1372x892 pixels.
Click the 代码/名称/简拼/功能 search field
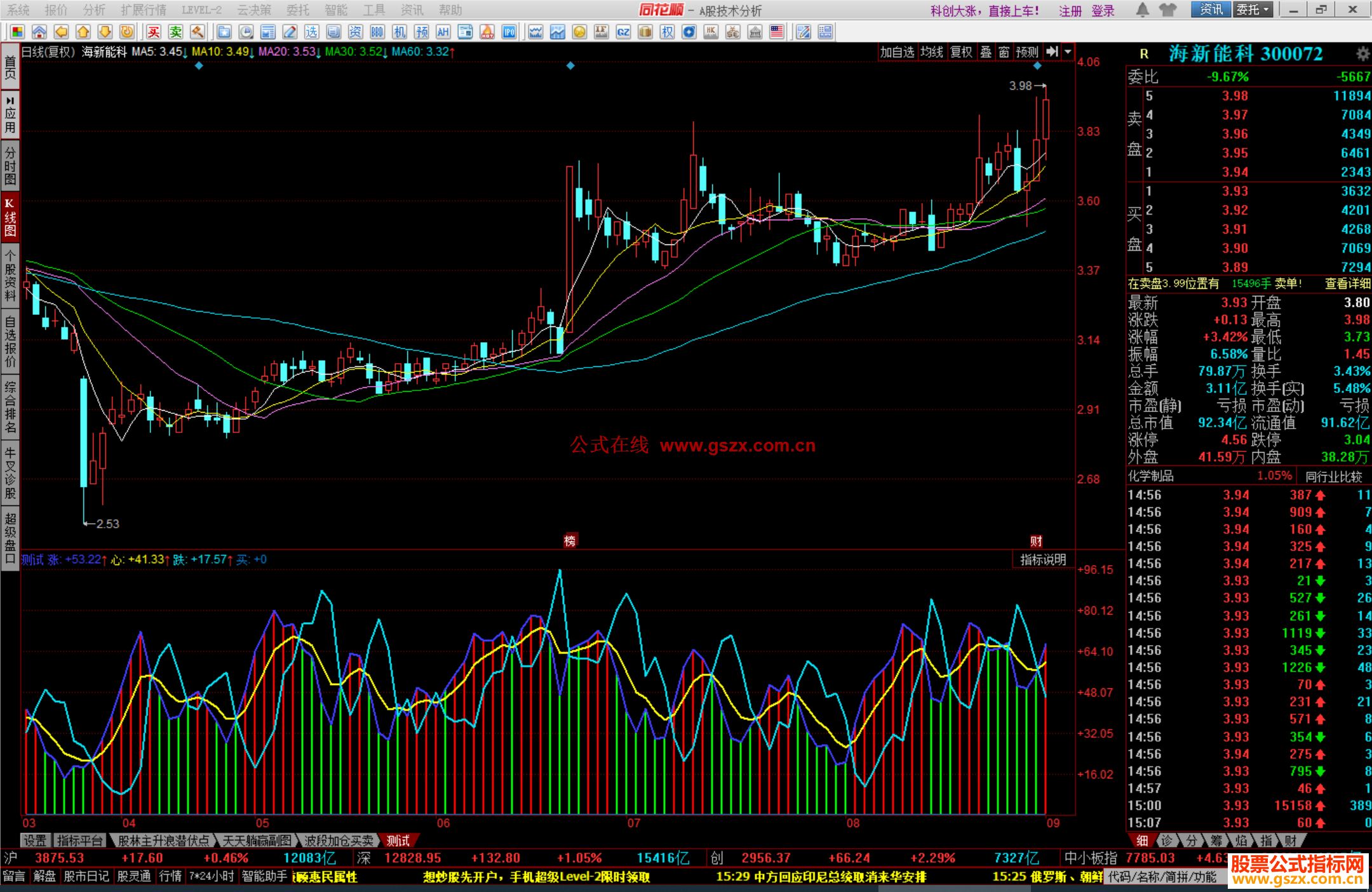[1162, 877]
